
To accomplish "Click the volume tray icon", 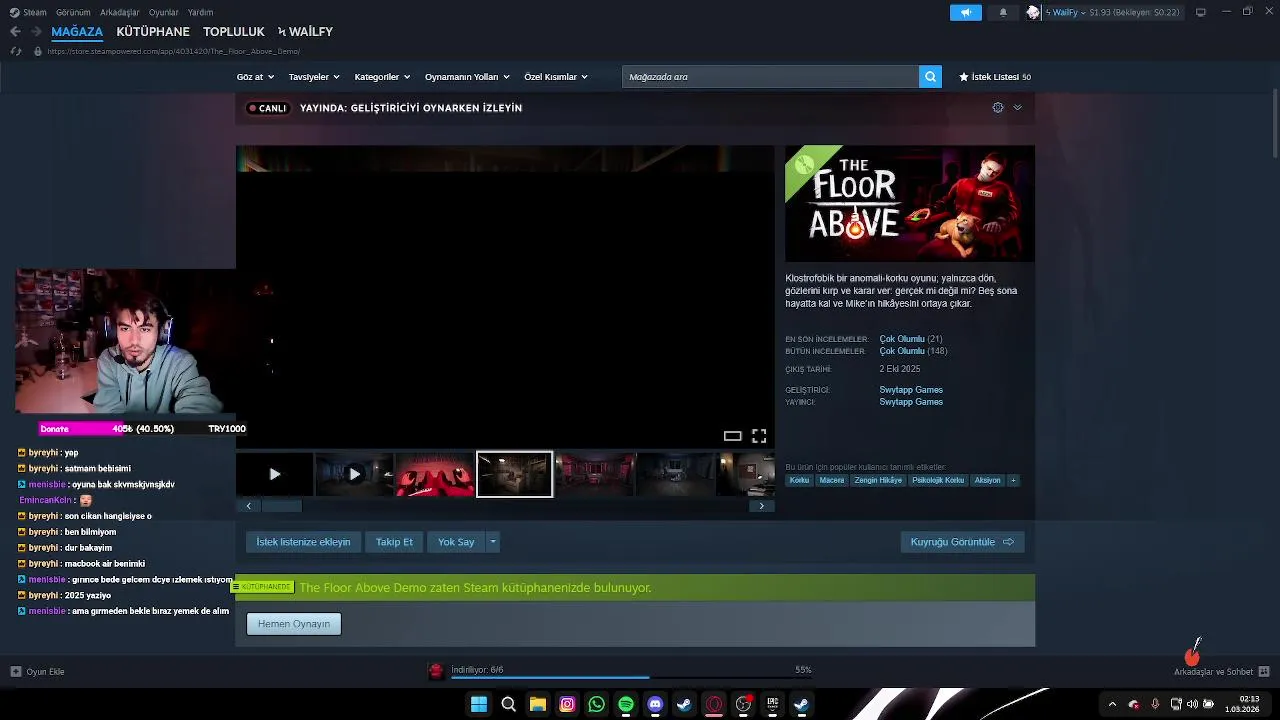I will (x=1192, y=704).
